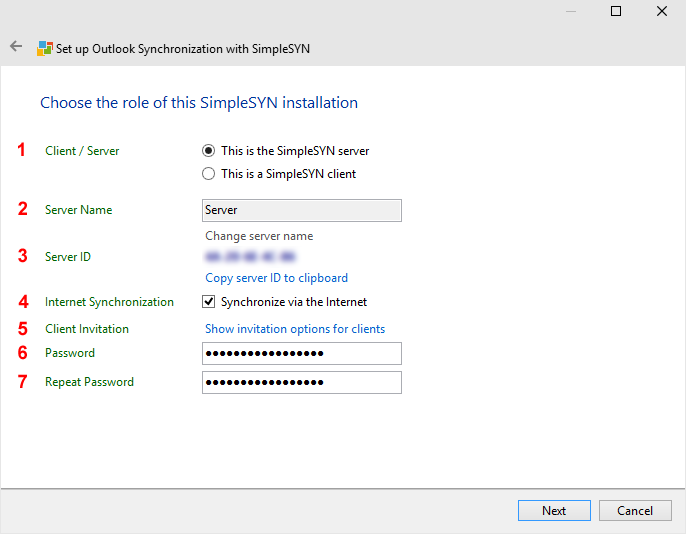Maximize the setup window
Image resolution: width=686 pixels, height=534 pixels.
(616, 12)
